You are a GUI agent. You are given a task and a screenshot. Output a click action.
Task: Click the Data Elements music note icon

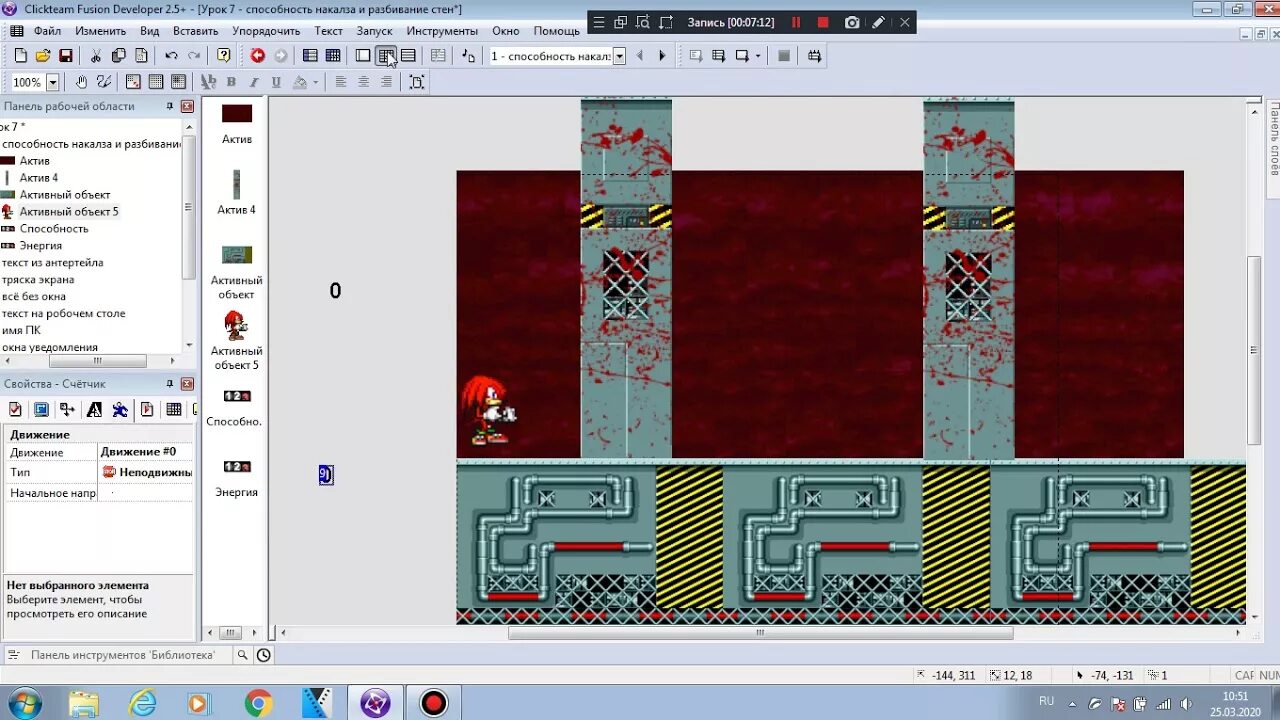point(468,56)
